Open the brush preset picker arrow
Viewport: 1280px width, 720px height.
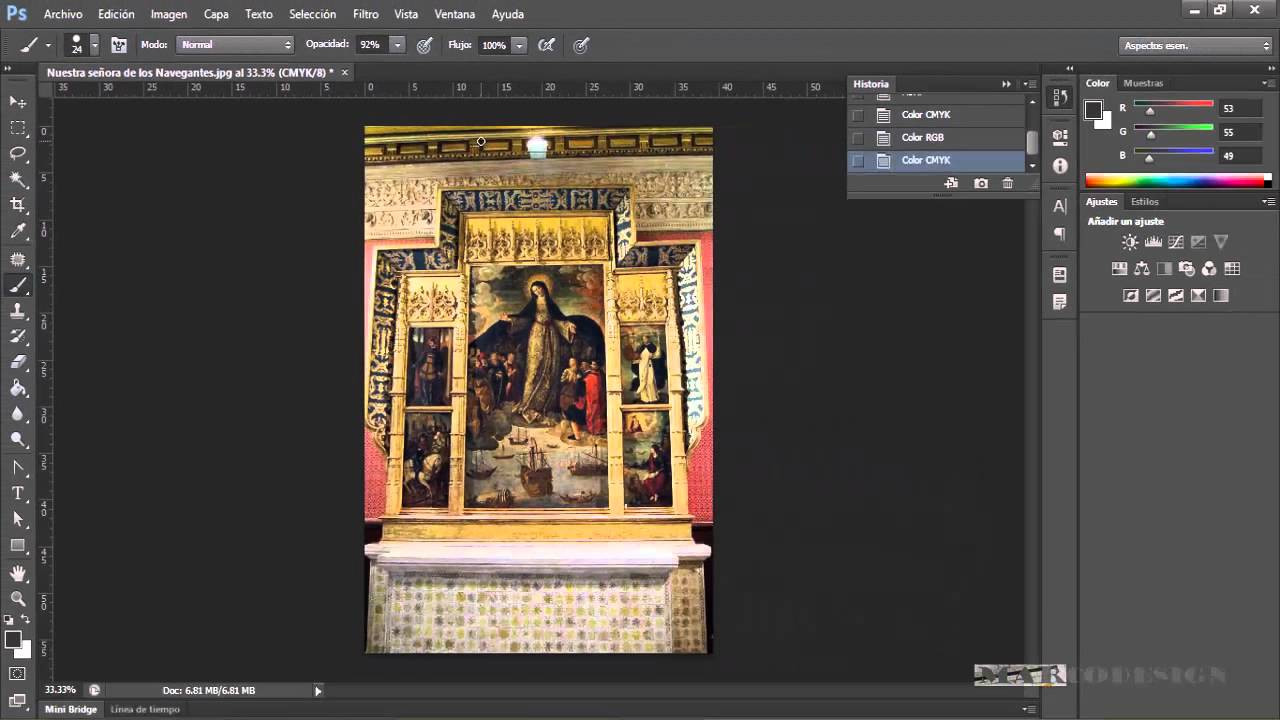[94, 45]
